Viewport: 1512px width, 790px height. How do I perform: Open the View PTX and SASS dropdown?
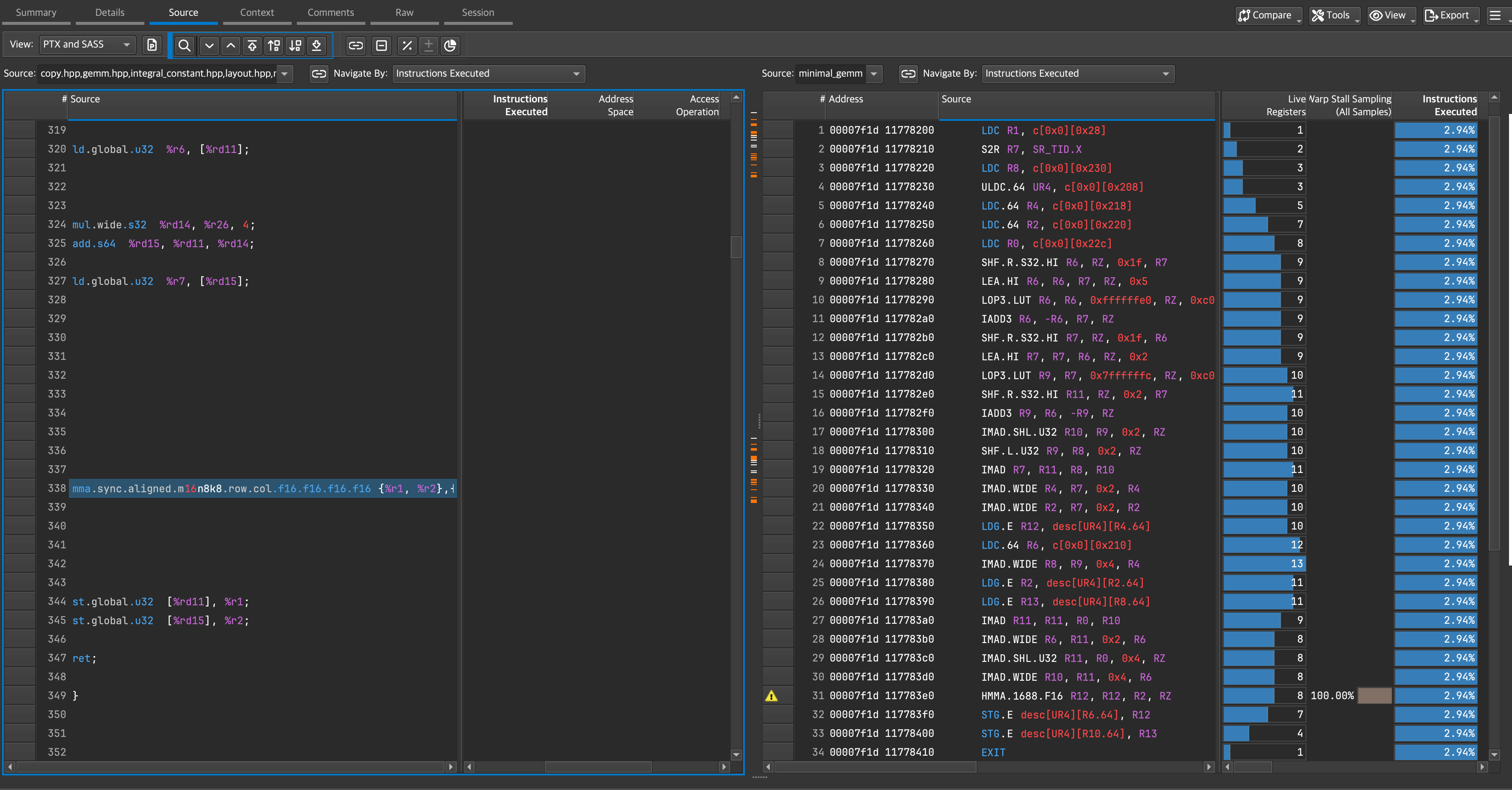[87, 45]
